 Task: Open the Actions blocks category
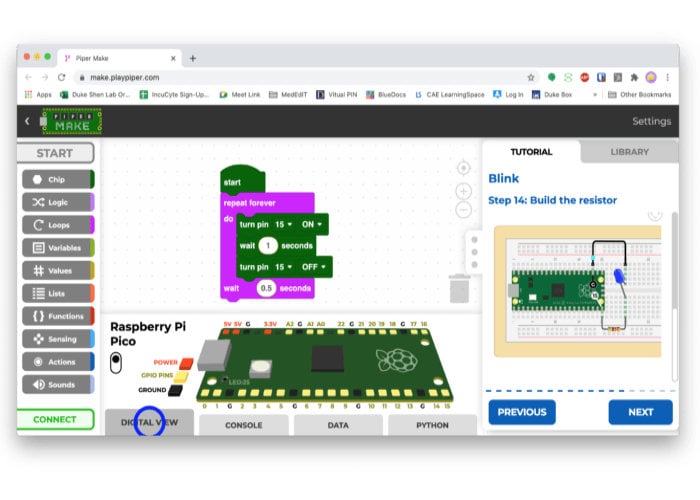[58, 362]
